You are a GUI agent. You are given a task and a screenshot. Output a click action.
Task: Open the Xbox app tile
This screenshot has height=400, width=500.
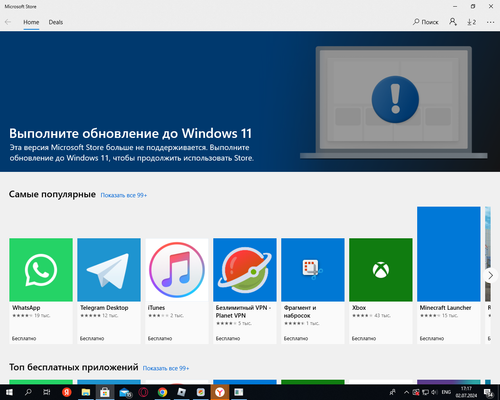tap(381, 291)
